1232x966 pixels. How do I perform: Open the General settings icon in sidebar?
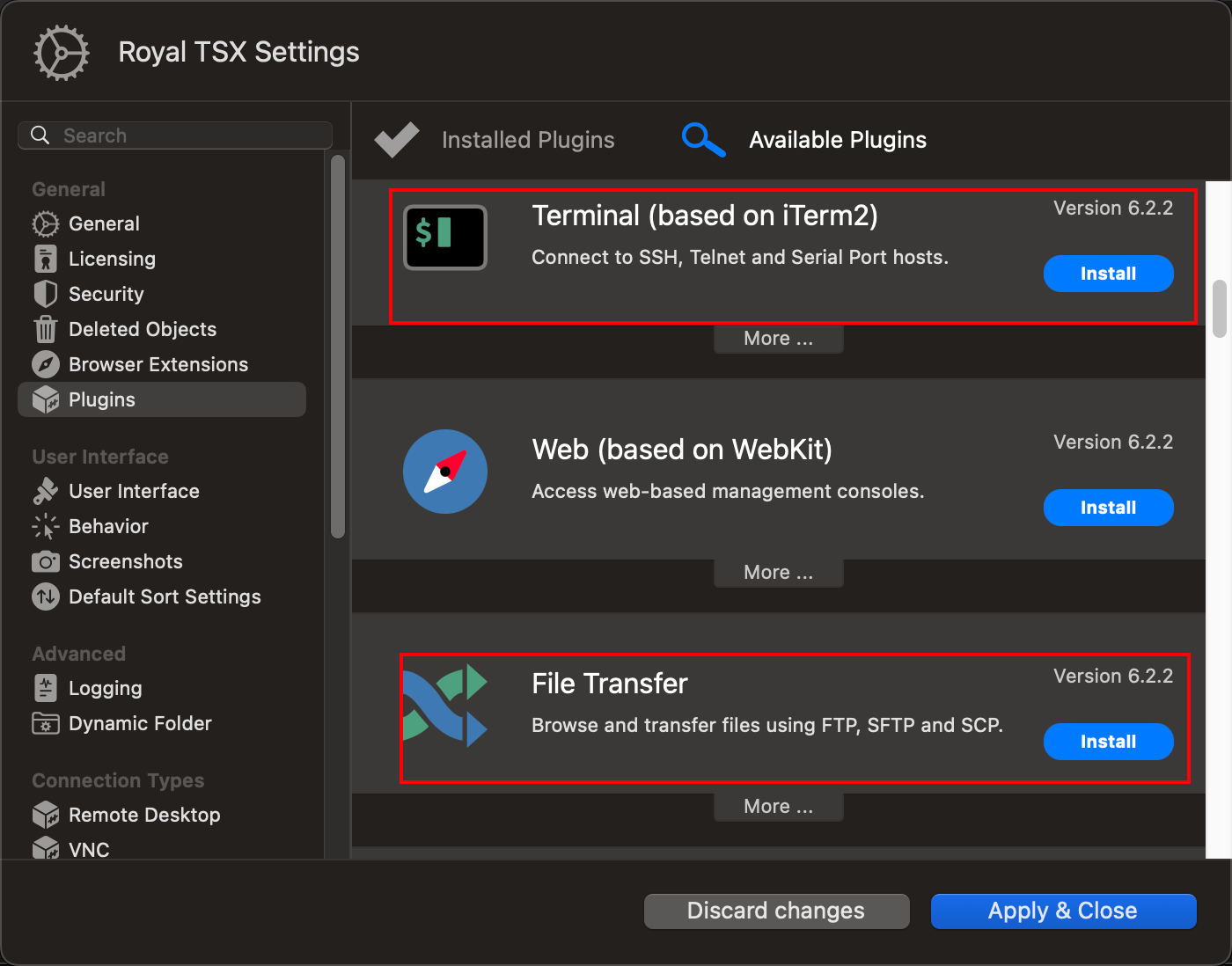coord(46,223)
